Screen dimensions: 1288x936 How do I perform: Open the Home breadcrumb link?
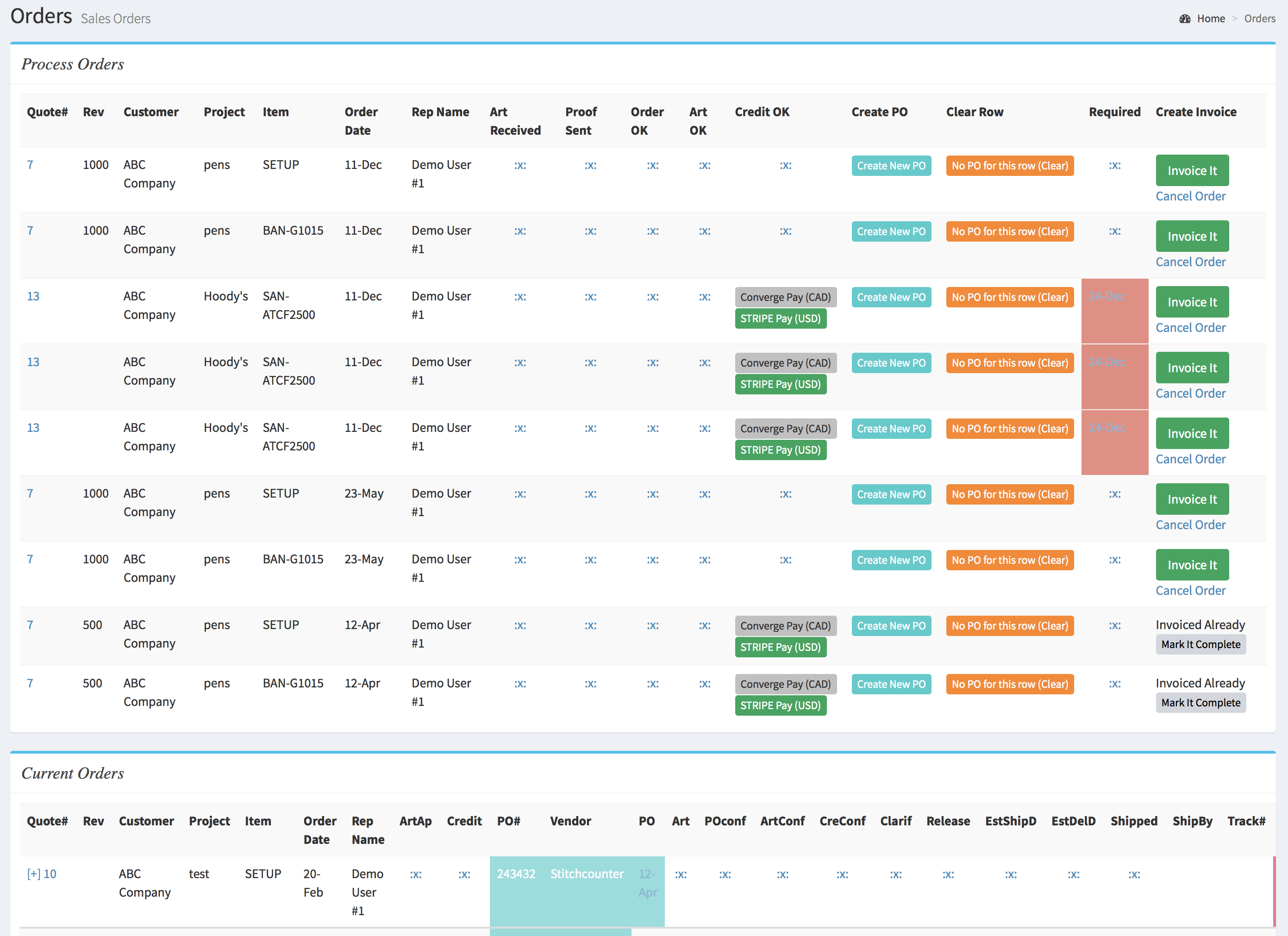coord(1211,19)
